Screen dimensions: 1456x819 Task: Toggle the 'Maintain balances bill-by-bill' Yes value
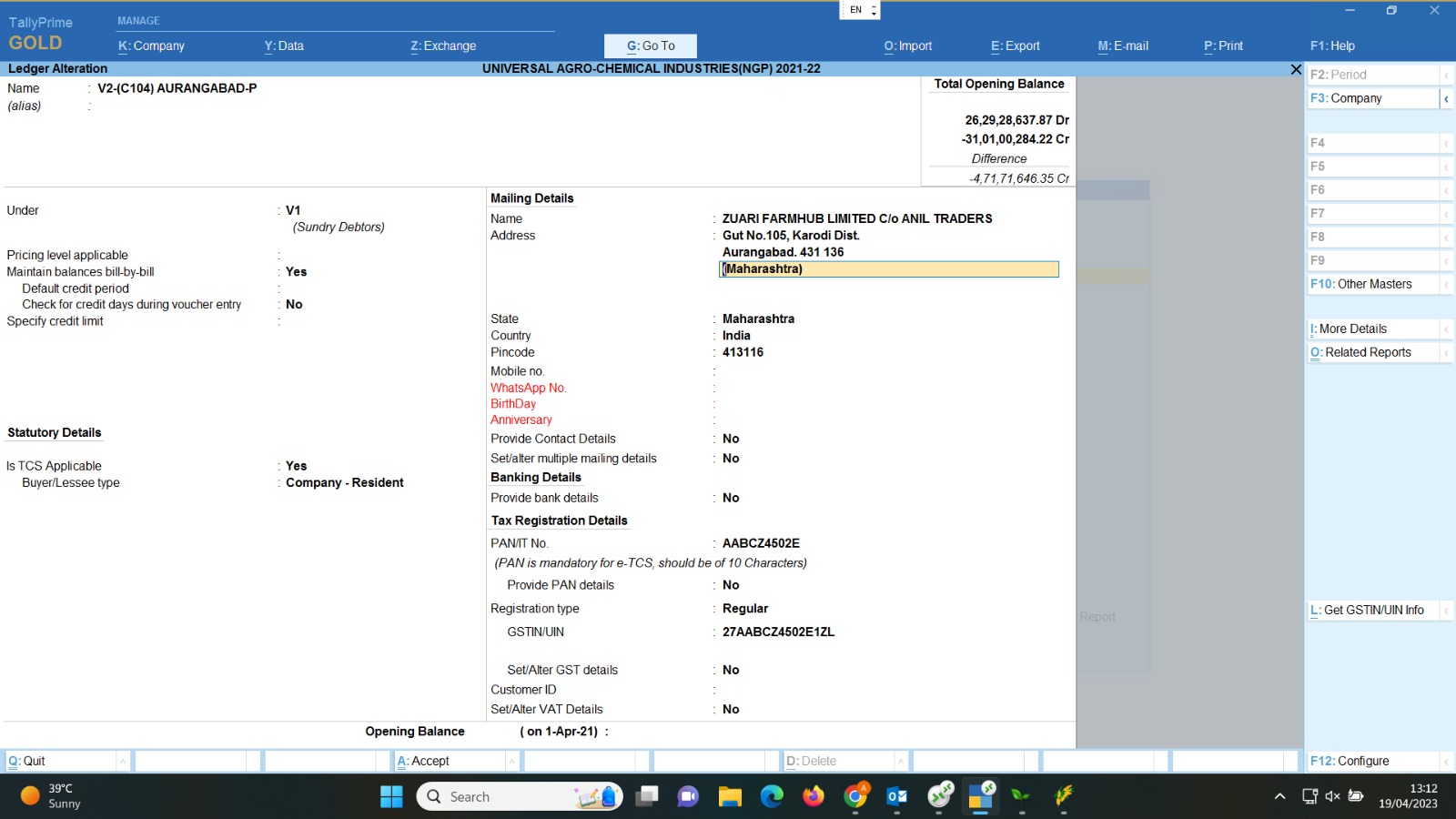pos(296,272)
